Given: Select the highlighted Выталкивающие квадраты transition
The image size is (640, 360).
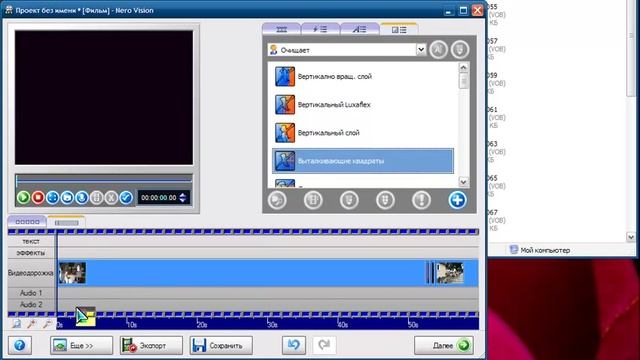Looking at the screenshot, I should click(x=363, y=161).
